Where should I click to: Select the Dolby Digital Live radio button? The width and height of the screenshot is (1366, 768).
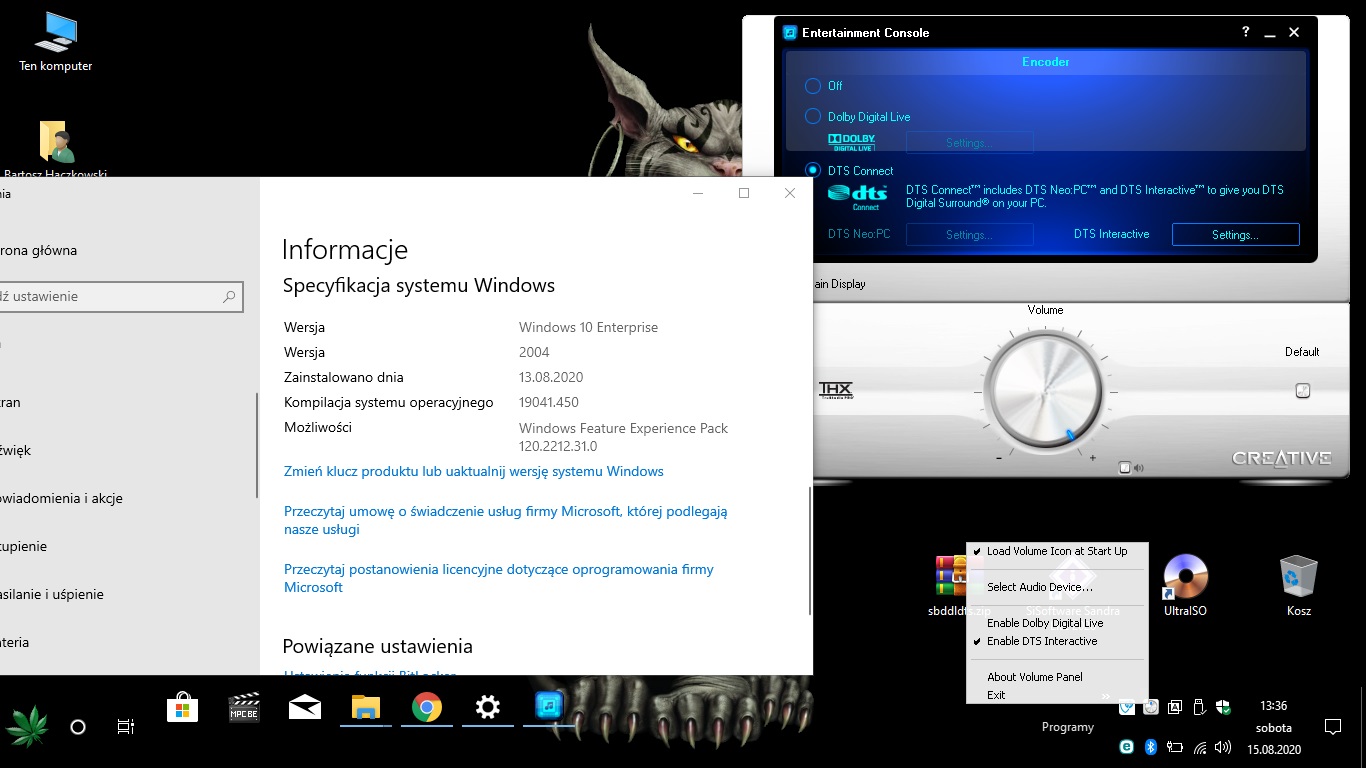[813, 117]
